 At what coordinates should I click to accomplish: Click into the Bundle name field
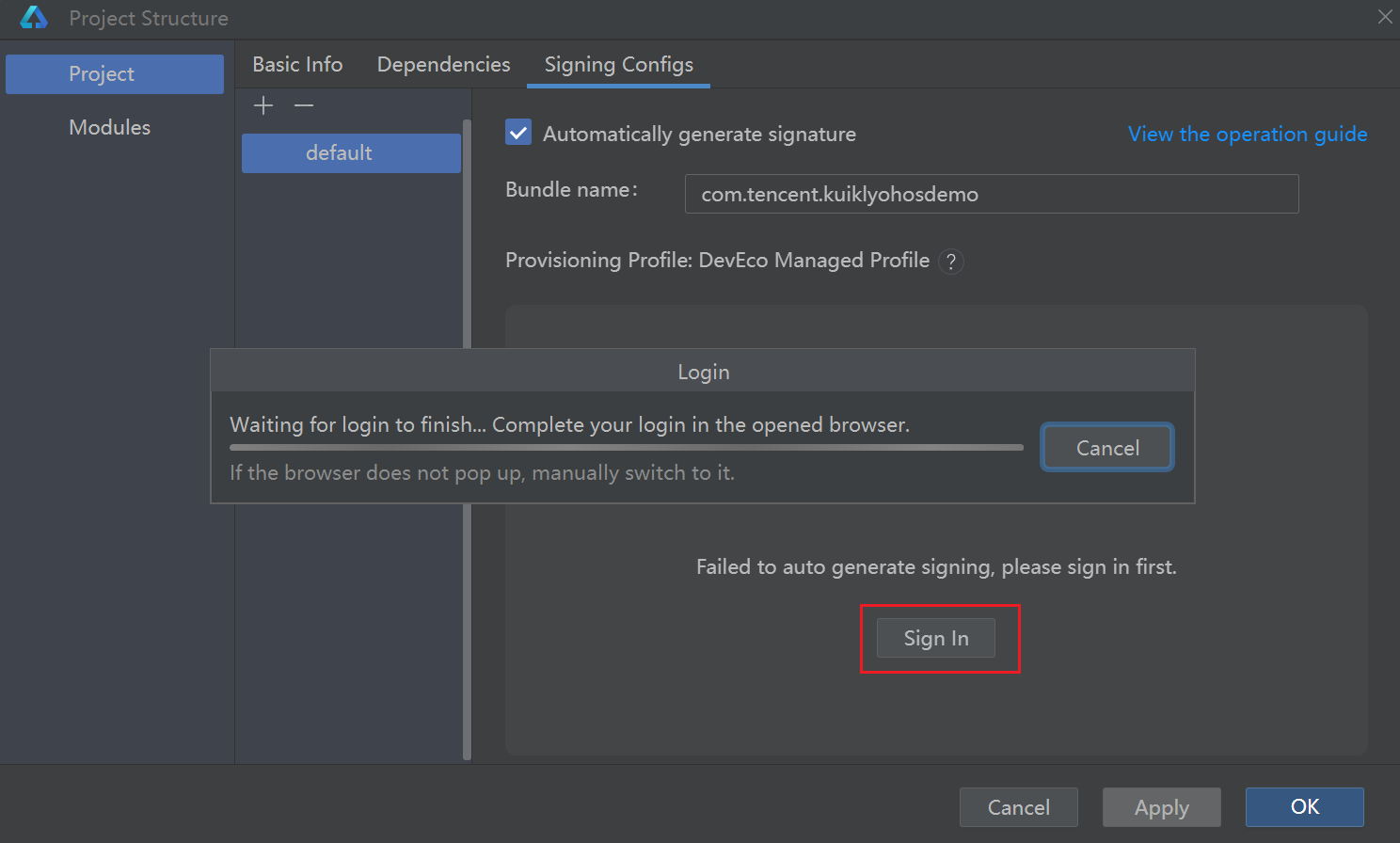click(992, 194)
